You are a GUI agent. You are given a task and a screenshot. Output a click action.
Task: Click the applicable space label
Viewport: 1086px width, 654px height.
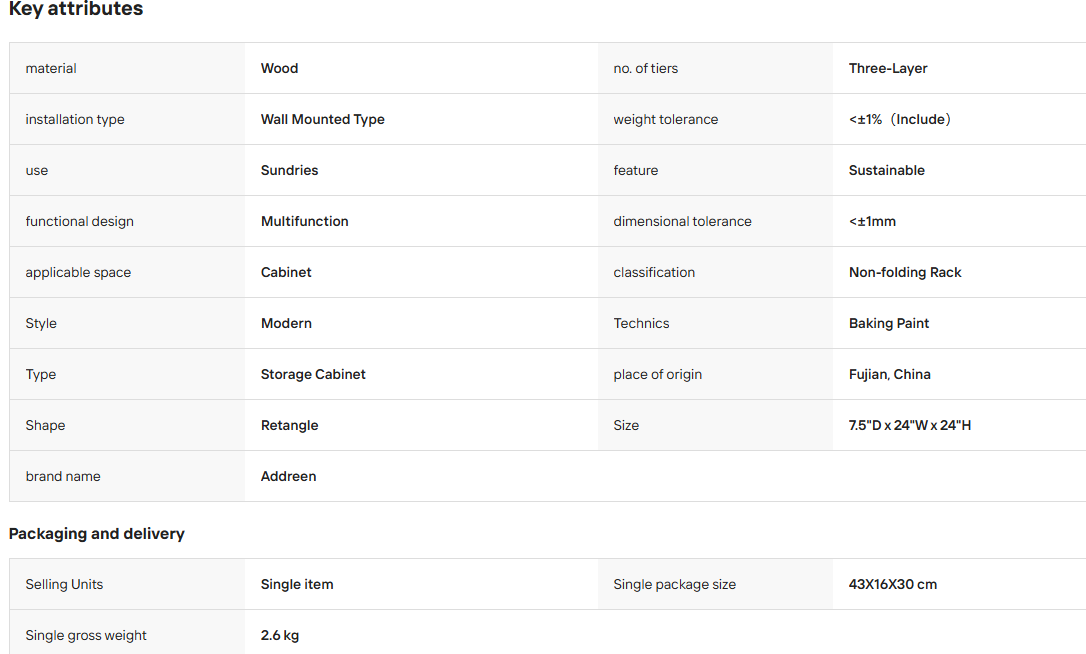click(x=78, y=272)
